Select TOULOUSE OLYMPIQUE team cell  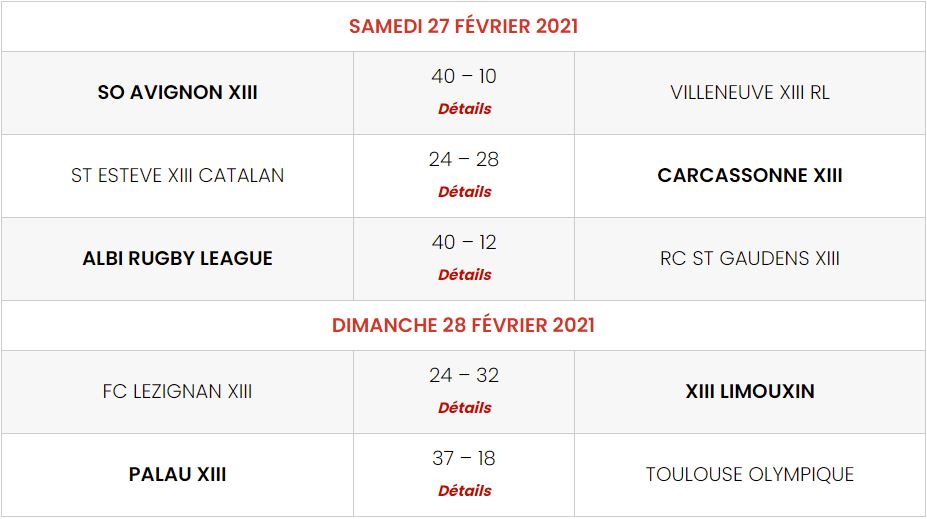[x=750, y=475]
